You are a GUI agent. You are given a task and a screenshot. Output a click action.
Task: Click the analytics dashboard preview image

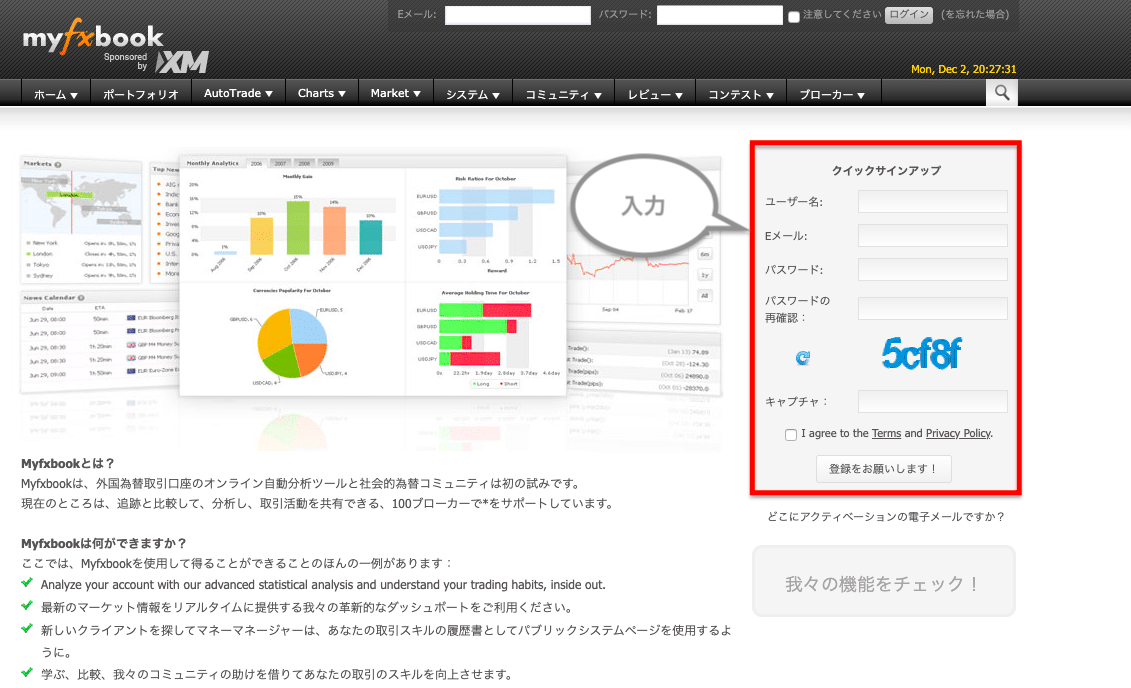click(x=372, y=275)
